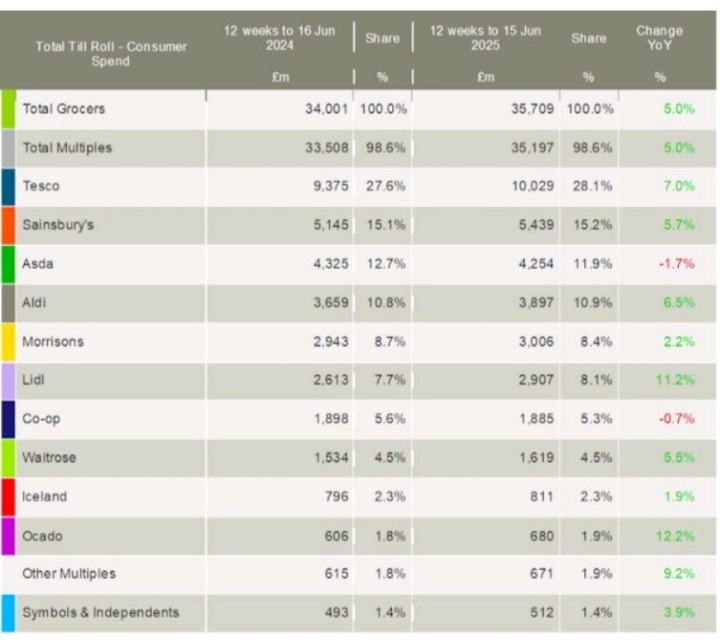Click Ocado's 12.2% YoY change value
Viewport: 720px width, 642px height.
click(x=676, y=536)
